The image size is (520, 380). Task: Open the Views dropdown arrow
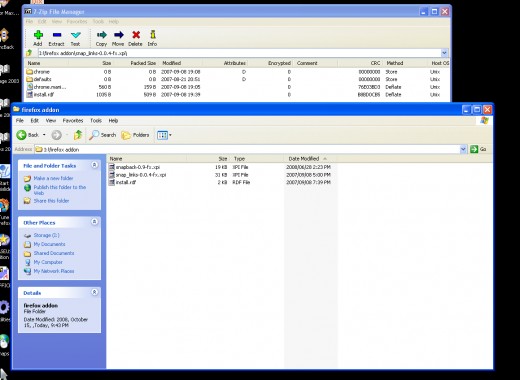170,135
